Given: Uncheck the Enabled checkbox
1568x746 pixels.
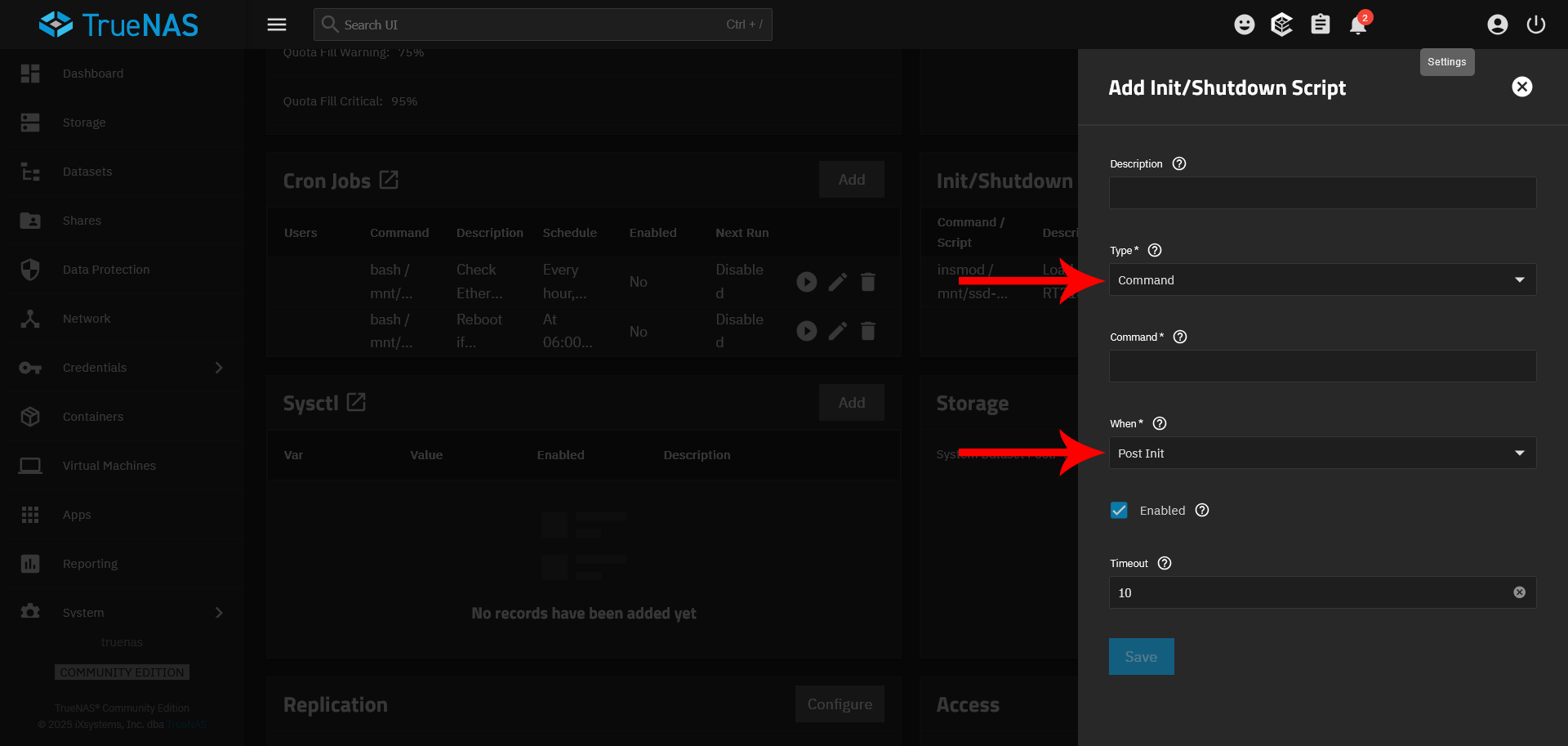Looking at the screenshot, I should point(1119,510).
